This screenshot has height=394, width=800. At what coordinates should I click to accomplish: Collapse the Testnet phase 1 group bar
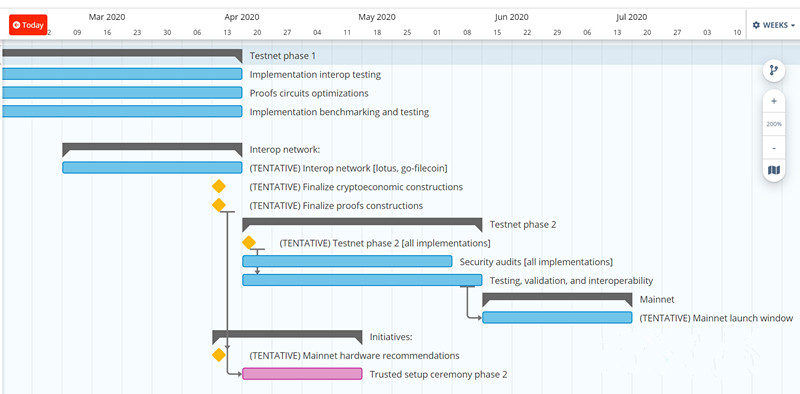click(x=122, y=55)
